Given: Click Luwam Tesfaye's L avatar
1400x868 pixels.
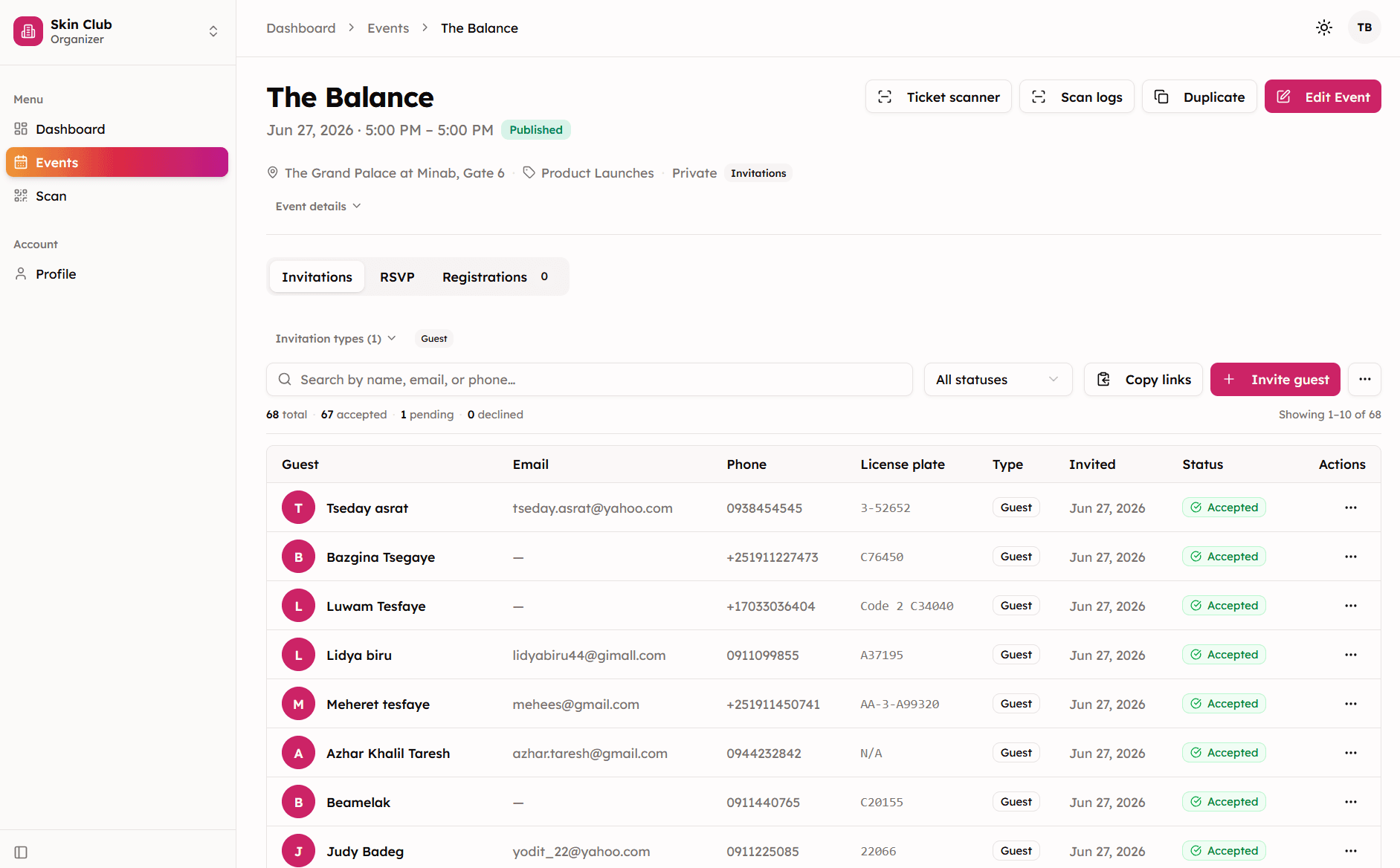Looking at the screenshot, I should click(x=298, y=606).
